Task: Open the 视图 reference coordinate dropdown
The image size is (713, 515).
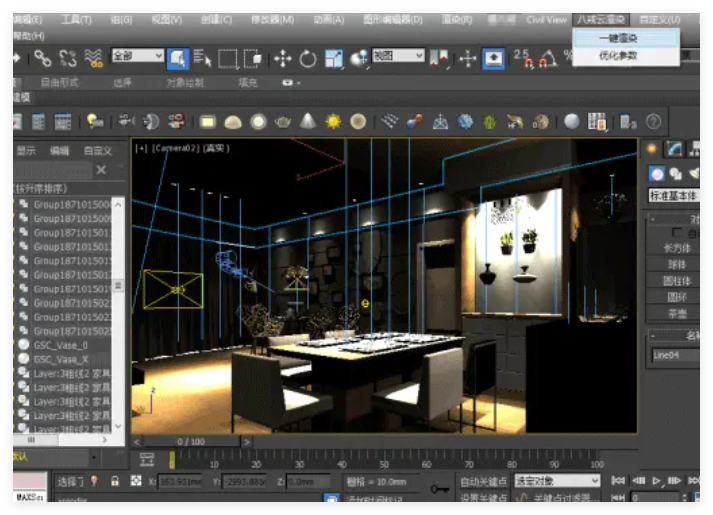Action: (398, 55)
